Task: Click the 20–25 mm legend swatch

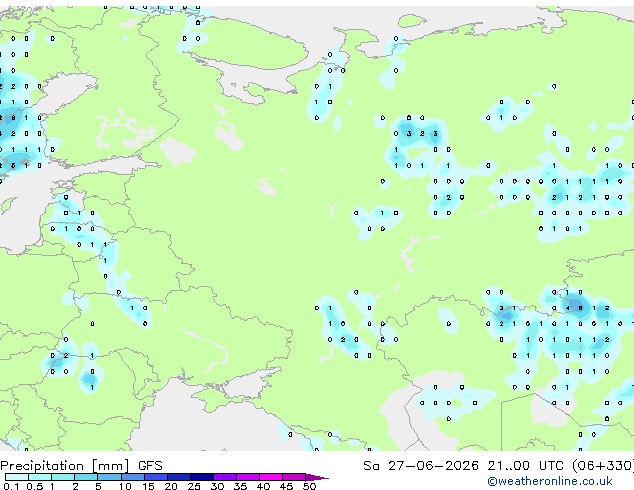Action: pos(179,477)
